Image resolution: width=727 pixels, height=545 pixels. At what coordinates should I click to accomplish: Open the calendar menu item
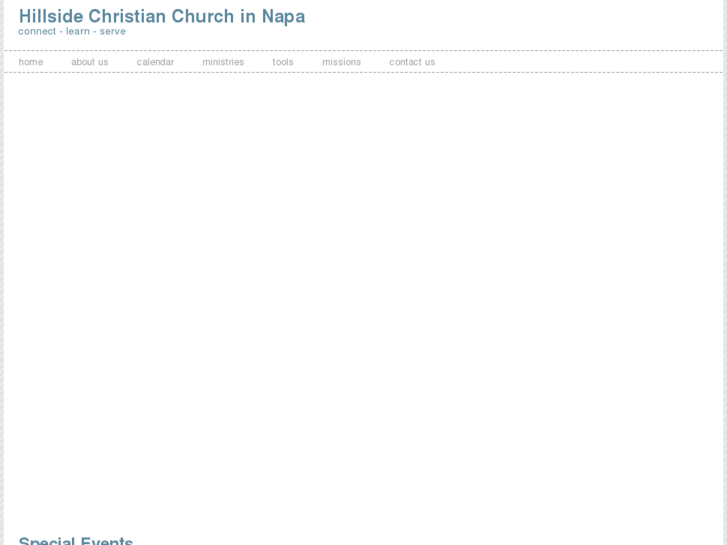coord(155,62)
